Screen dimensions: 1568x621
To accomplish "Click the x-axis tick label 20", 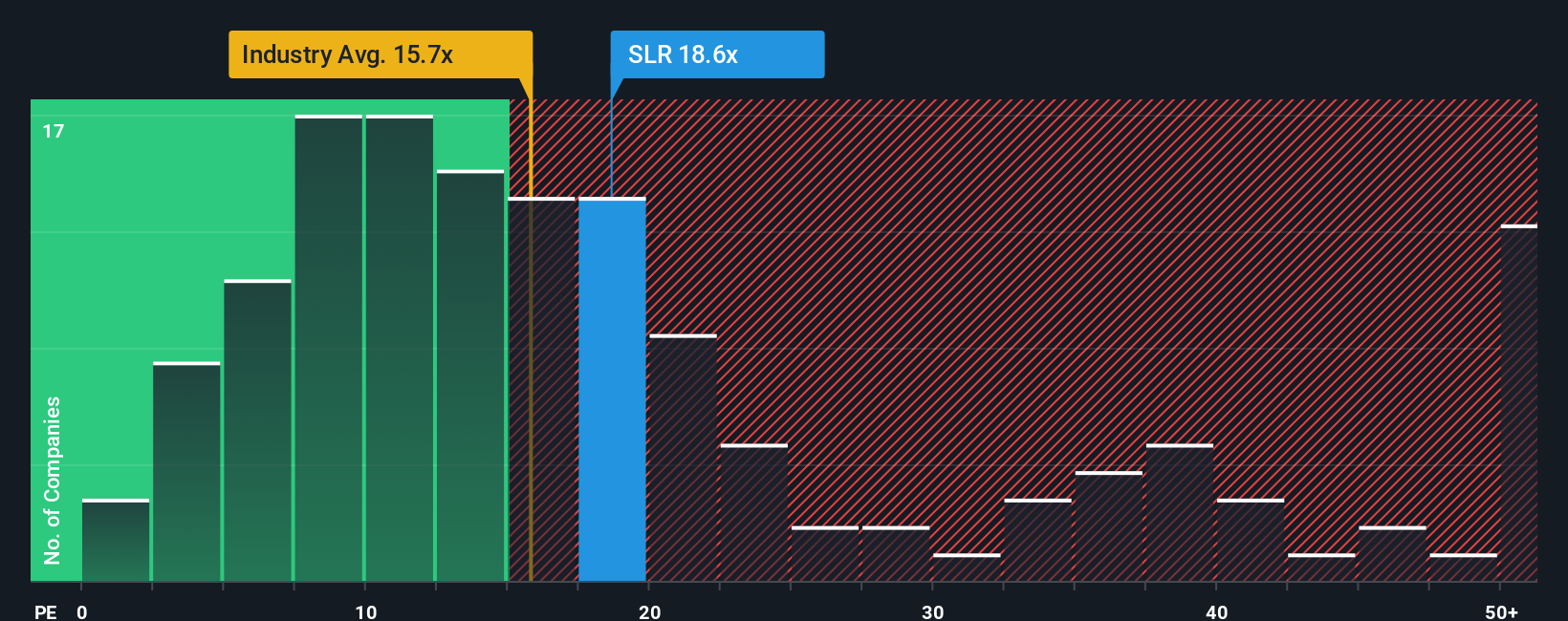I will tap(649, 611).
